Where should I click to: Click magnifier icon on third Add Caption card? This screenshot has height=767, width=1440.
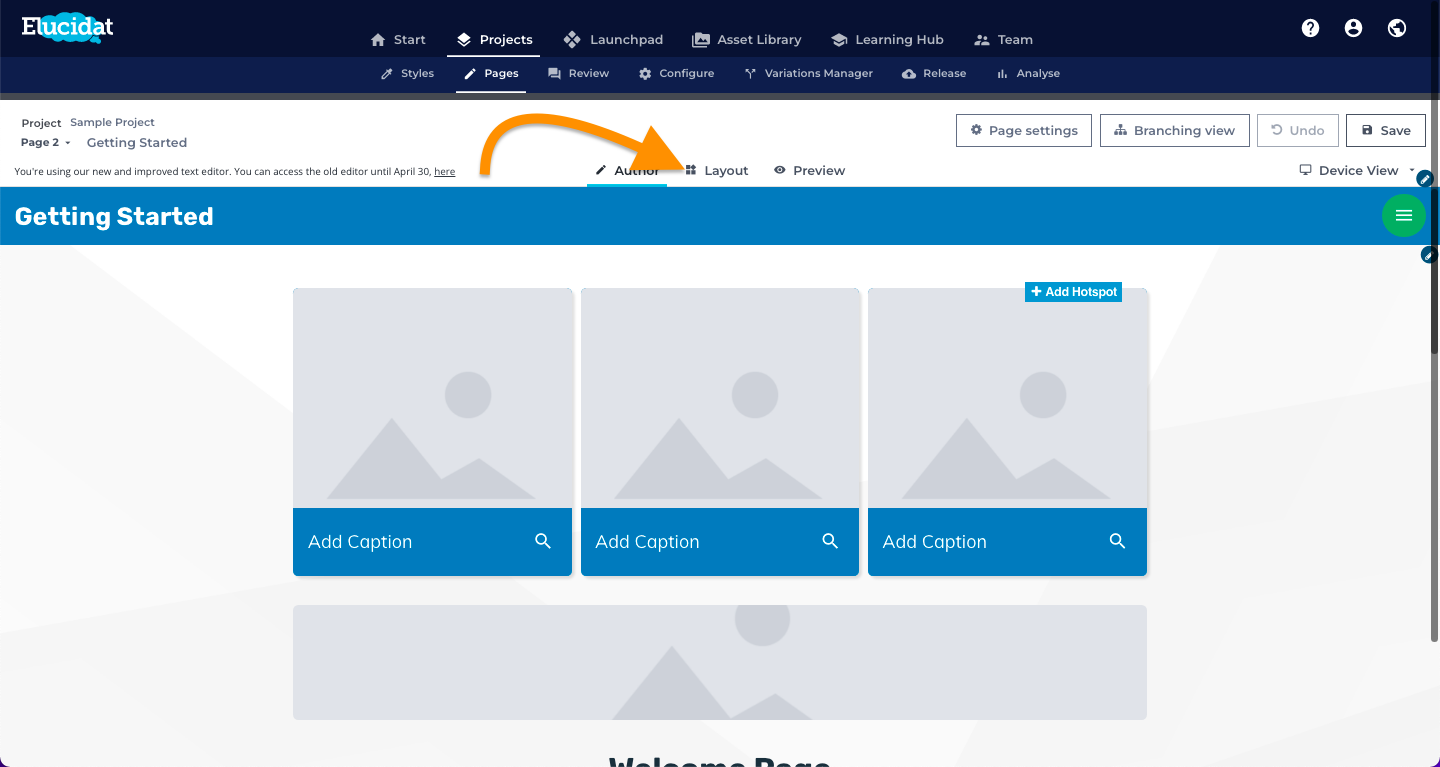1118,541
